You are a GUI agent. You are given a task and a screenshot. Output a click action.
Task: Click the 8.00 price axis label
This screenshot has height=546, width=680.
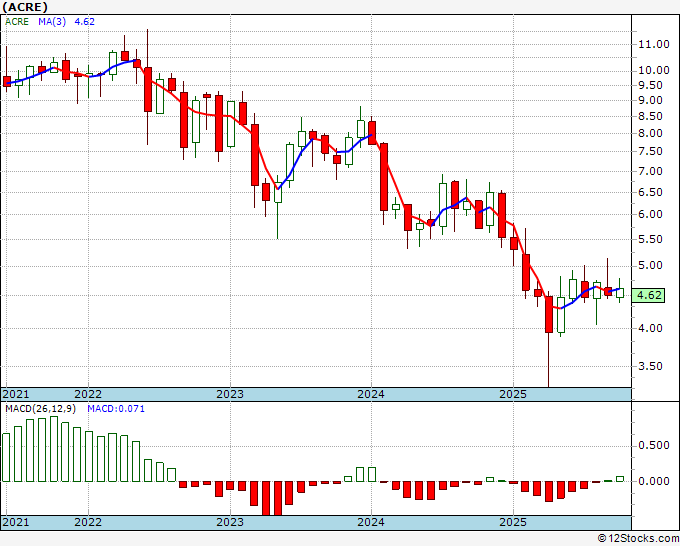point(650,133)
